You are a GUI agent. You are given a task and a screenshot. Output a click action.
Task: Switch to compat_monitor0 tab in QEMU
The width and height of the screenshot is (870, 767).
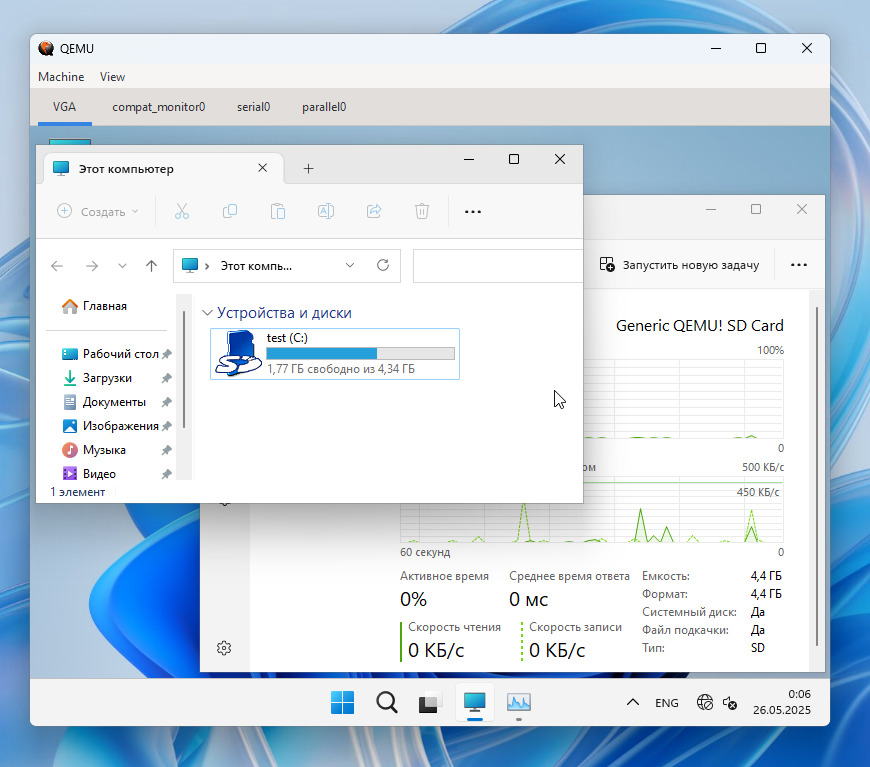click(158, 106)
